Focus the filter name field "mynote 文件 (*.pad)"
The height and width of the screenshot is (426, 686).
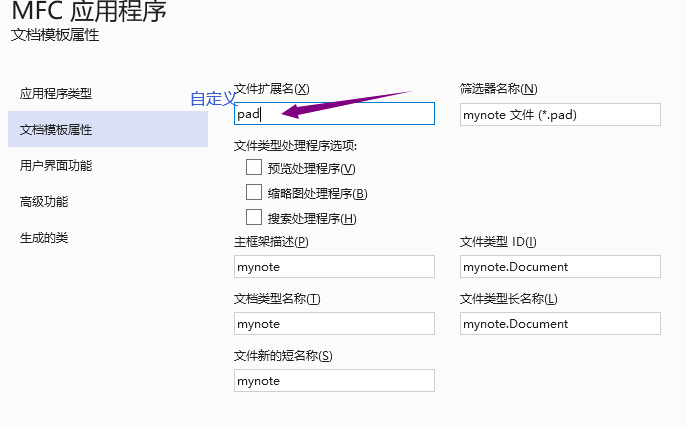(x=560, y=114)
